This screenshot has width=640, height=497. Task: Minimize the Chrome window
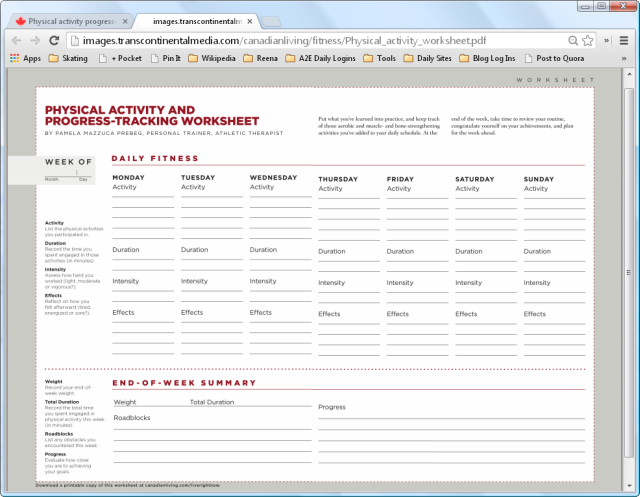point(585,6)
